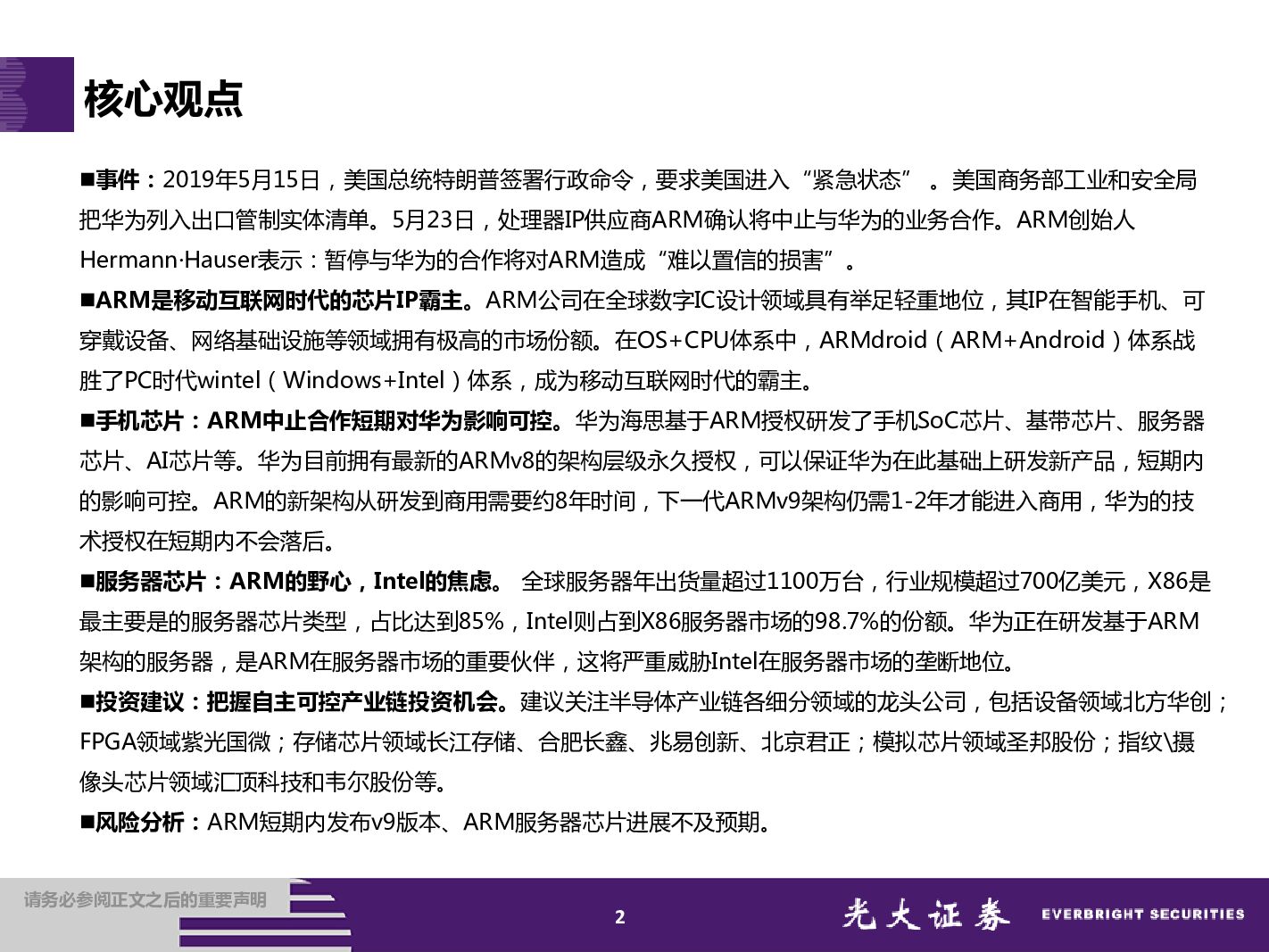Click the company name 兆易创新
This screenshot has width=1269, height=952.
tap(695, 742)
